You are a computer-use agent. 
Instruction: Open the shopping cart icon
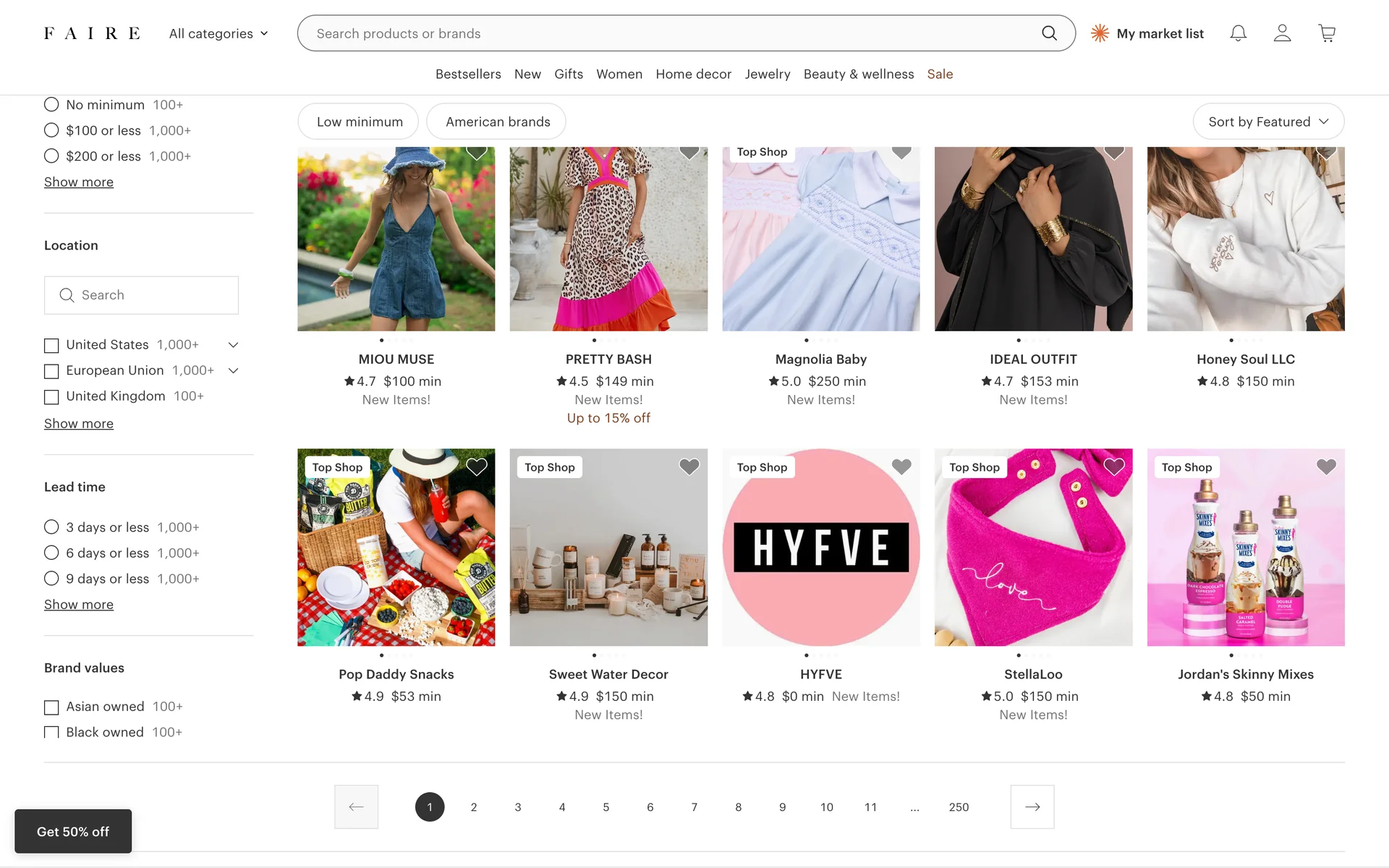[1326, 33]
